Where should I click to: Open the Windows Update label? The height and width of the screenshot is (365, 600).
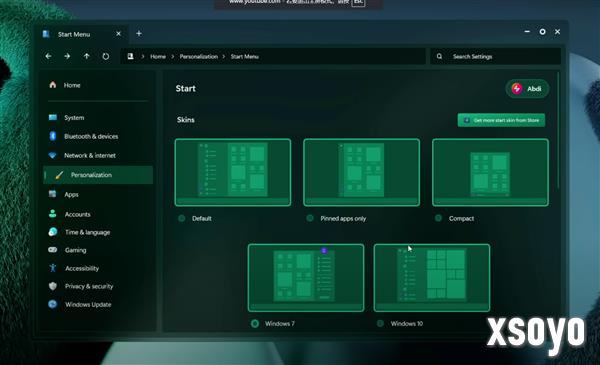point(88,305)
